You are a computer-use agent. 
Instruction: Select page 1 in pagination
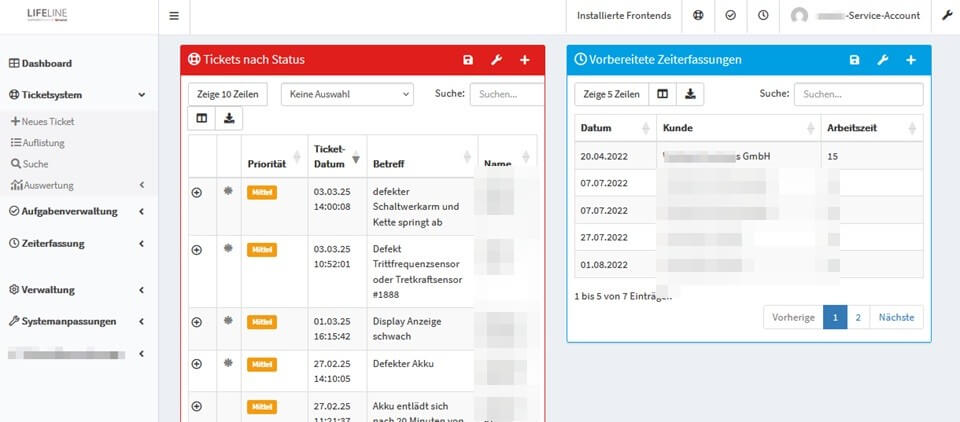(835, 317)
